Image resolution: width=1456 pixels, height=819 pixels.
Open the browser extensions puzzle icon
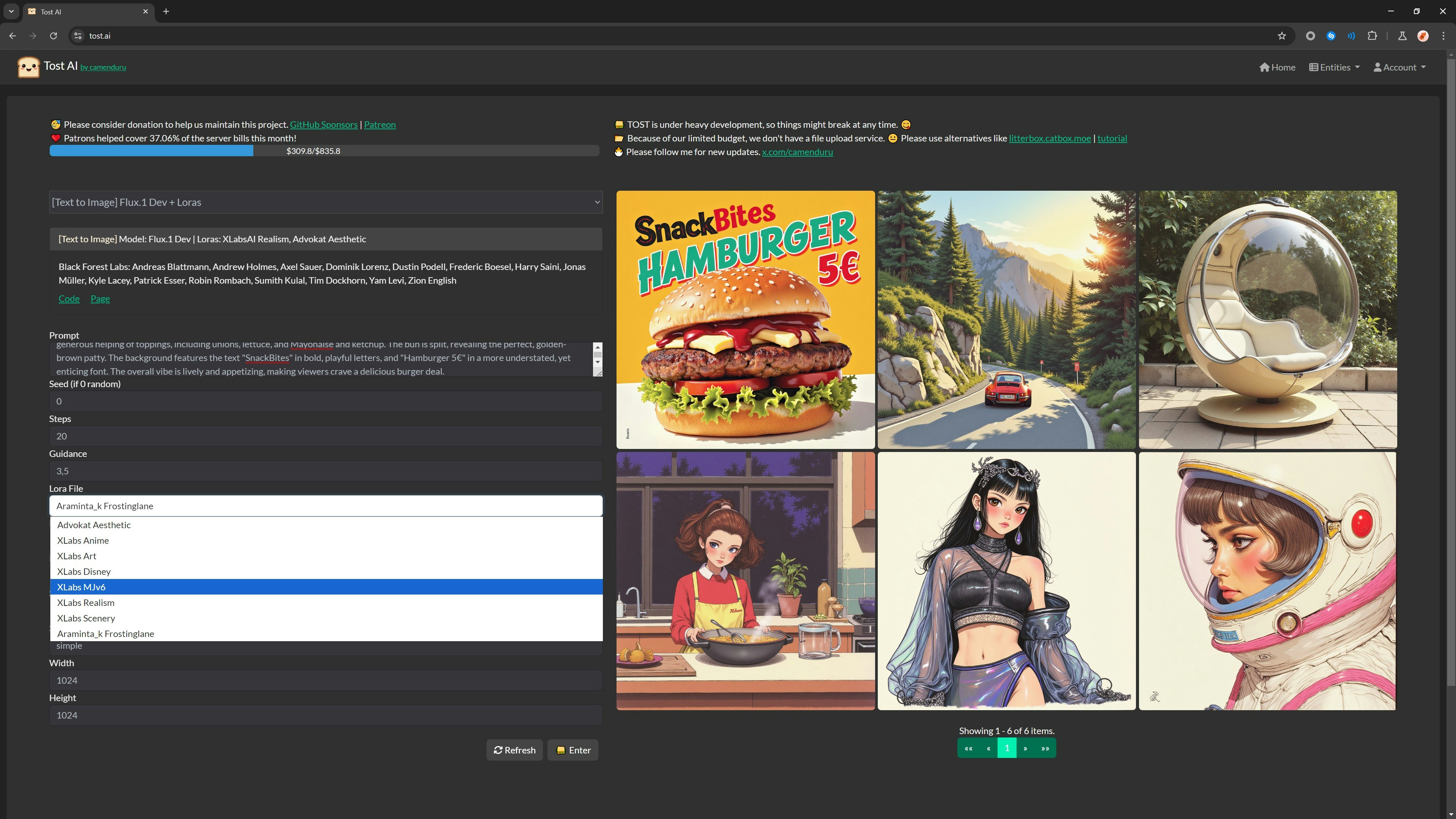(1372, 36)
